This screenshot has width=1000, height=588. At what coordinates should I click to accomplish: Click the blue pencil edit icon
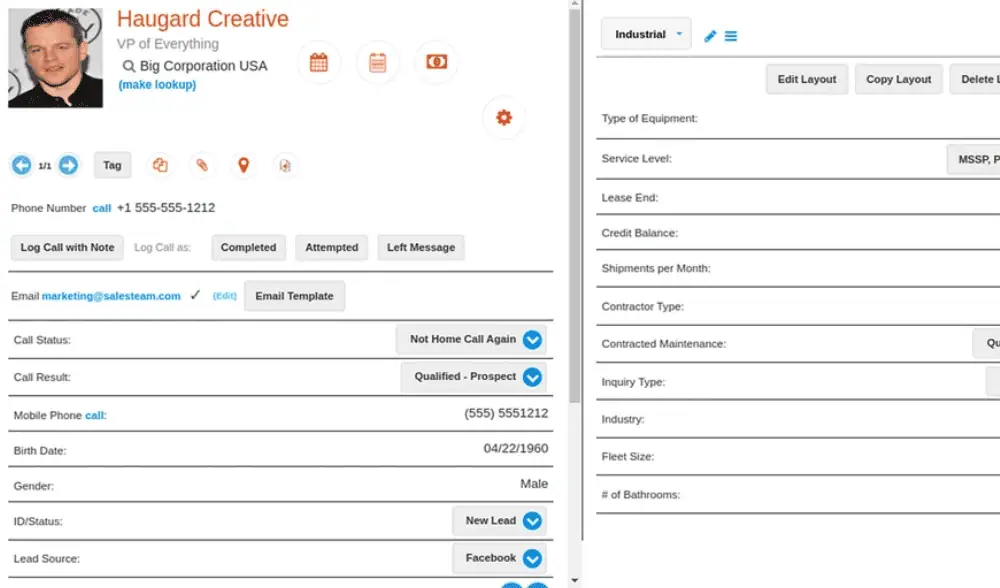pos(710,36)
